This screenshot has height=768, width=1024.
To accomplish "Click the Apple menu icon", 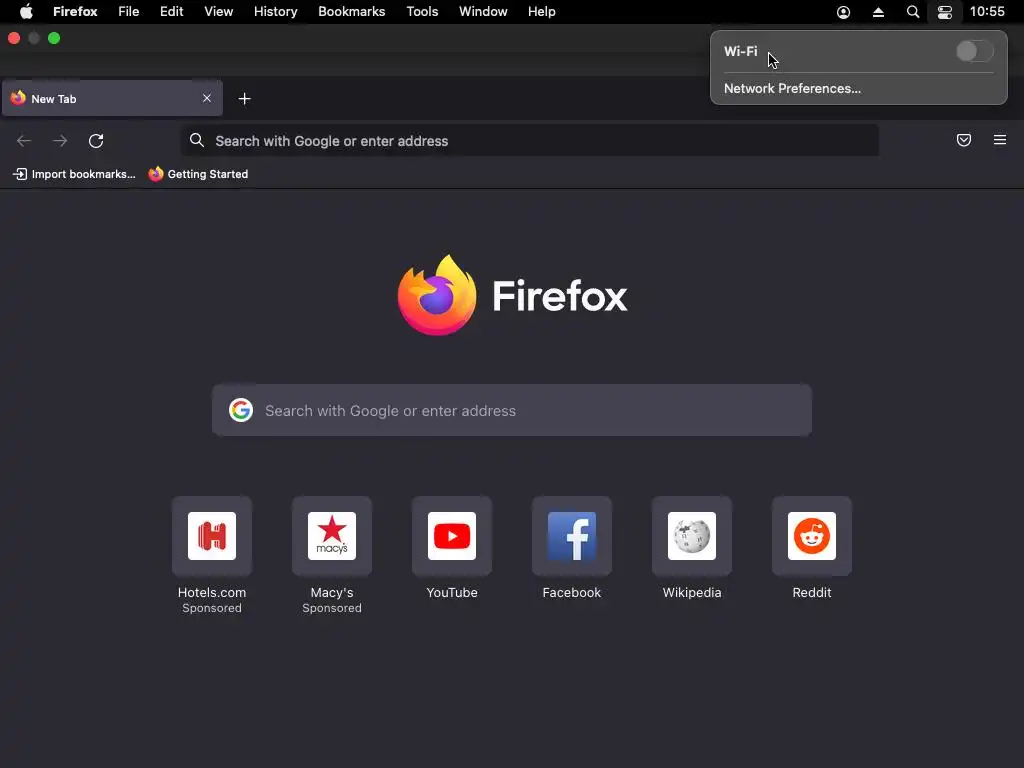I will [26, 12].
